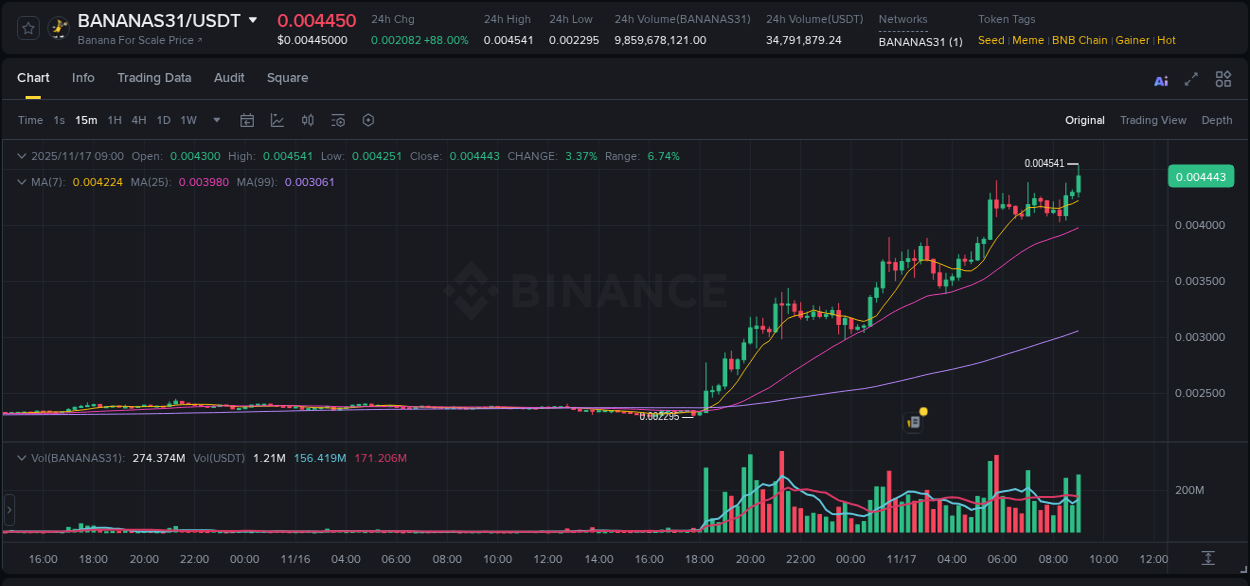The width and height of the screenshot is (1250, 586).
Task: Open the widgets grid icon
Action: (x=1223, y=79)
